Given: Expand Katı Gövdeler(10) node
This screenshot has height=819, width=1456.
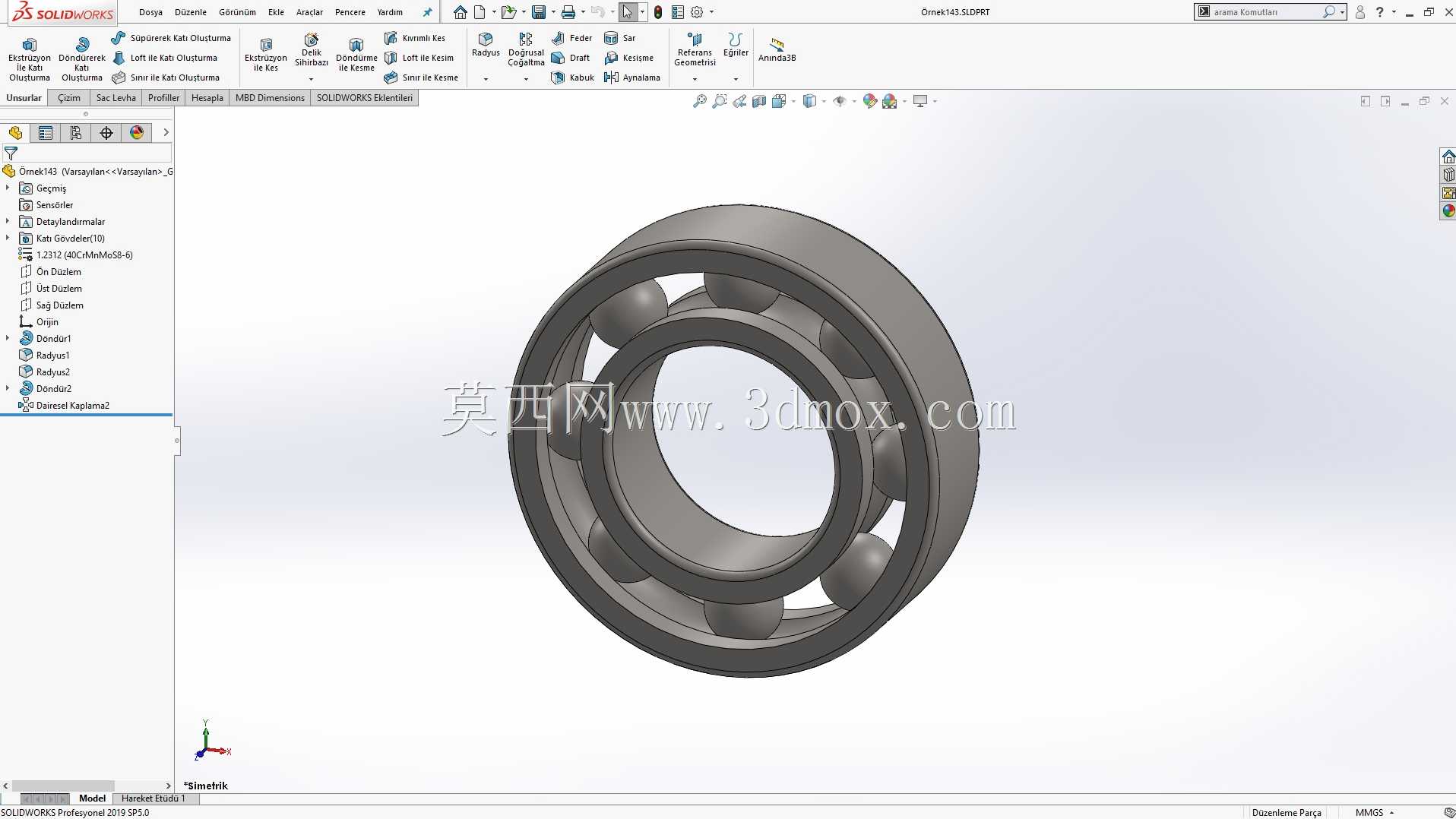Looking at the screenshot, I should point(8,238).
